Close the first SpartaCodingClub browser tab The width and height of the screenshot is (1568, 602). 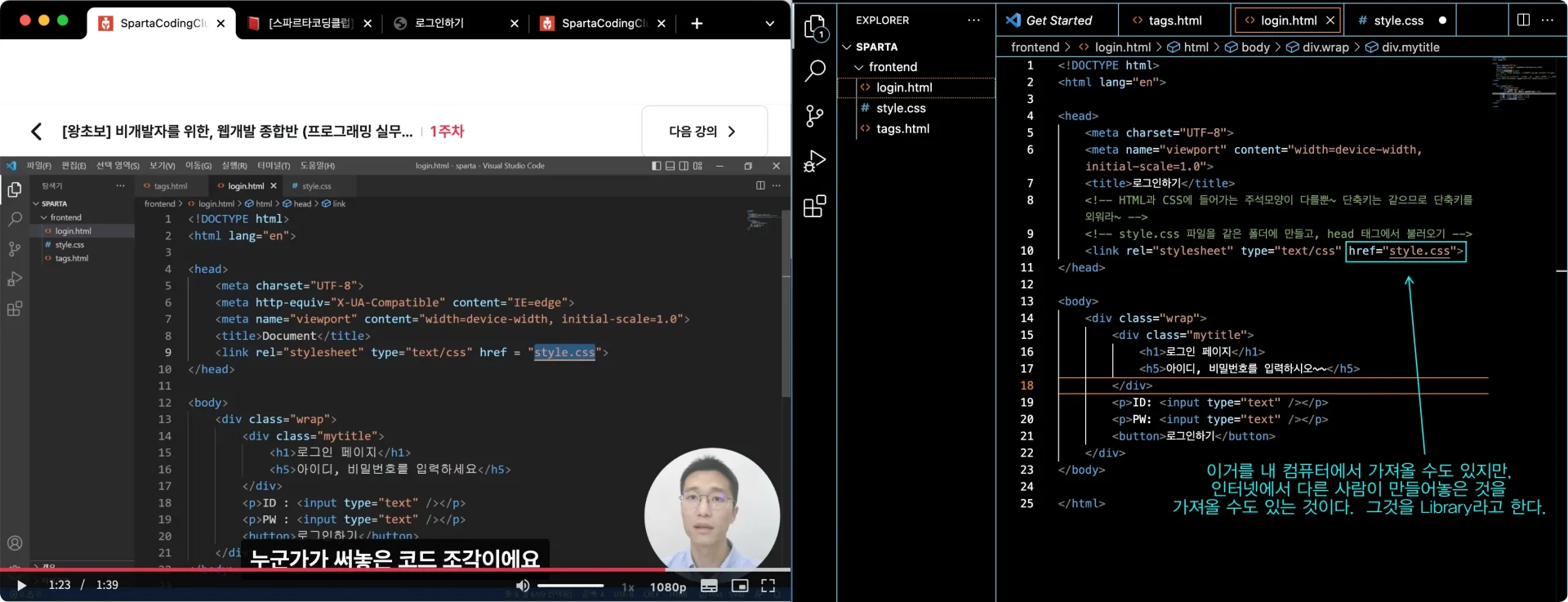pyautogui.click(x=220, y=24)
